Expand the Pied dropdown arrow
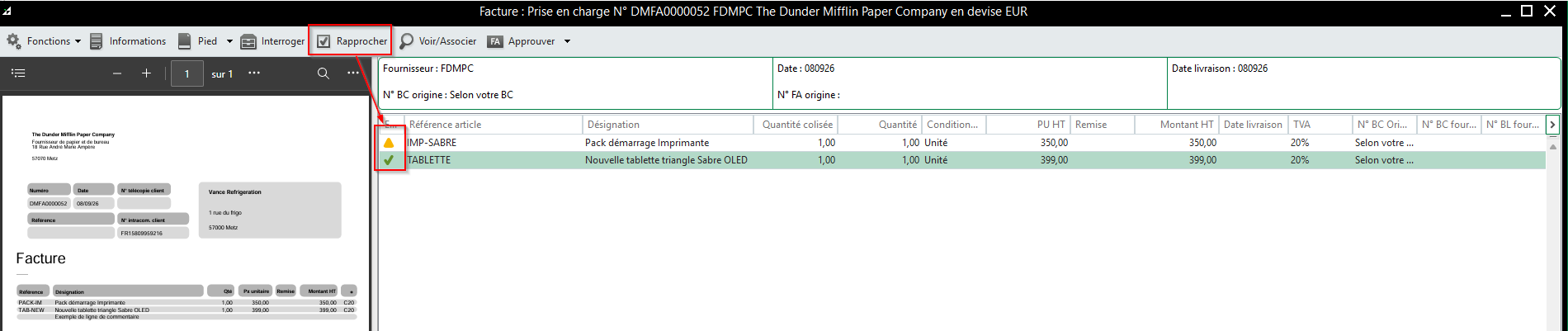The width and height of the screenshot is (1568, 331). [x=229, y=41]
